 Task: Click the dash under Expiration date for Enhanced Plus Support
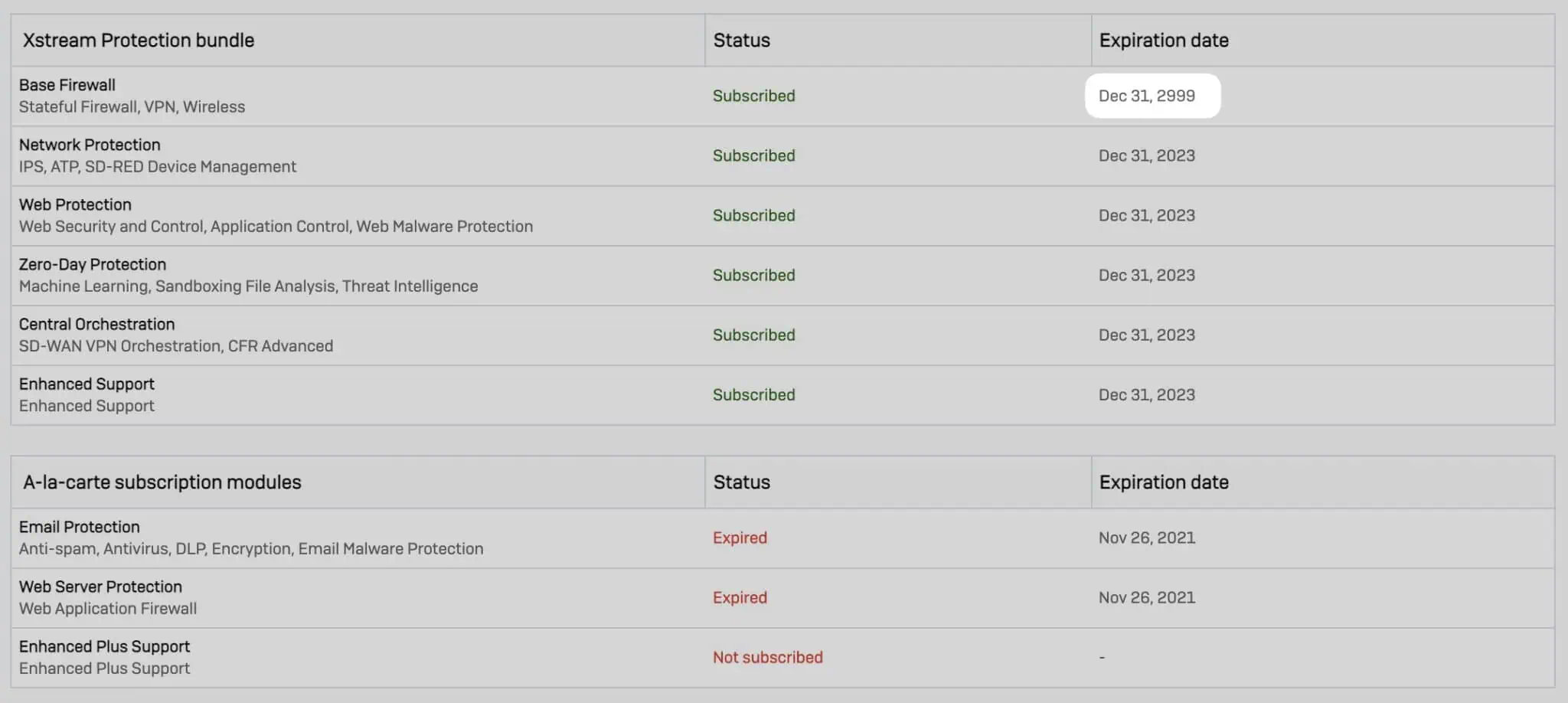(x=1101, y=656)
